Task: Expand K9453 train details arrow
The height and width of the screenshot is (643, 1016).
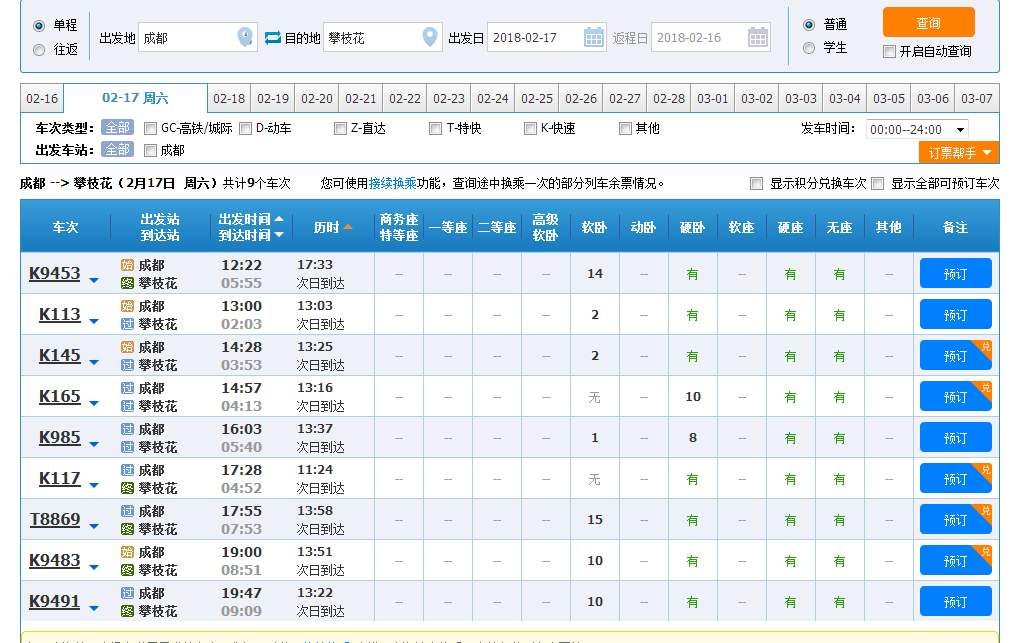Action: [x=94, y=281]
